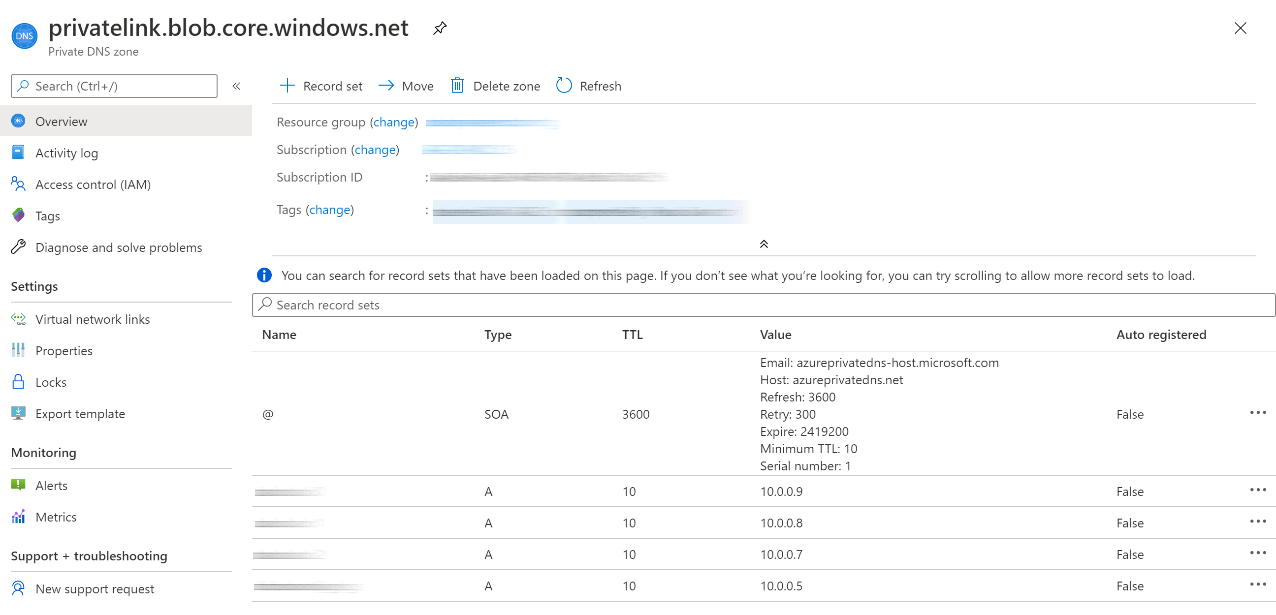Sort by the TTL column header
This screenshot has height=615, width=1276.
632,335
